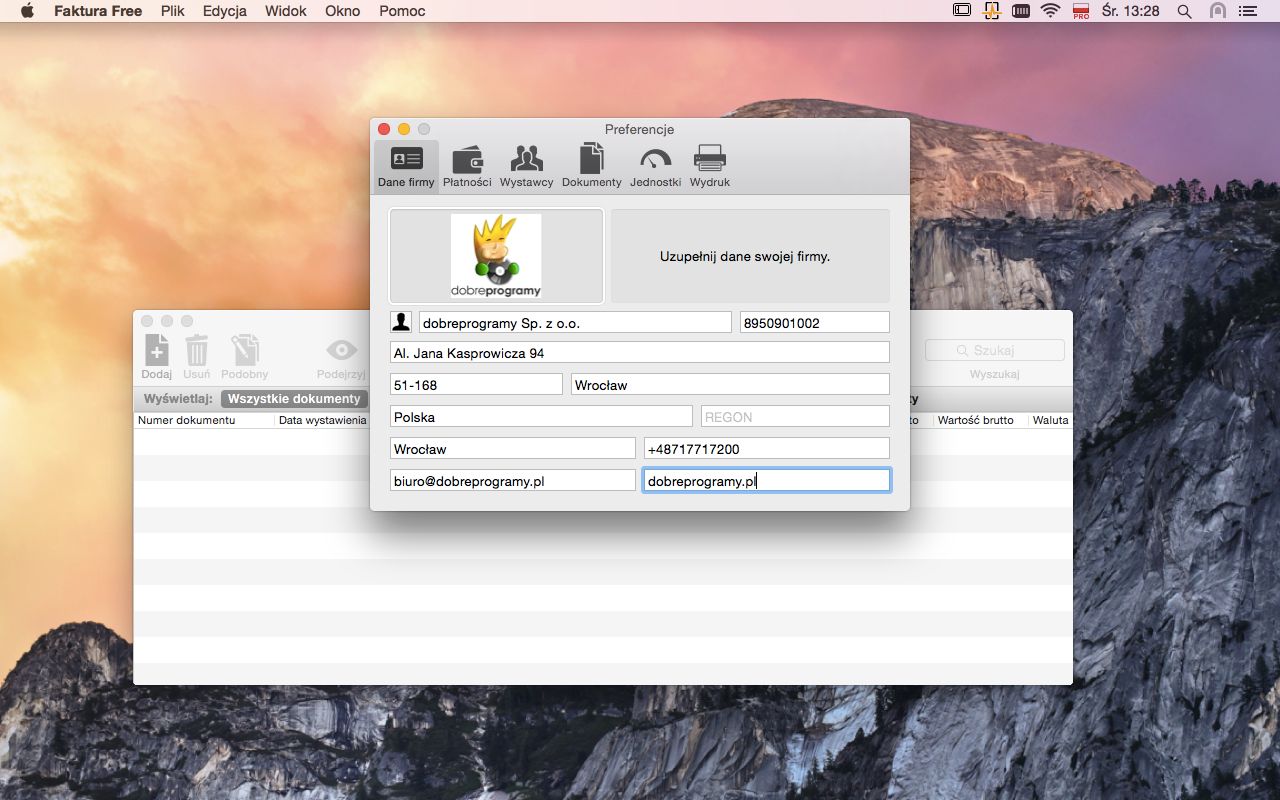Click Waluta column header

tap(1050, 420)
